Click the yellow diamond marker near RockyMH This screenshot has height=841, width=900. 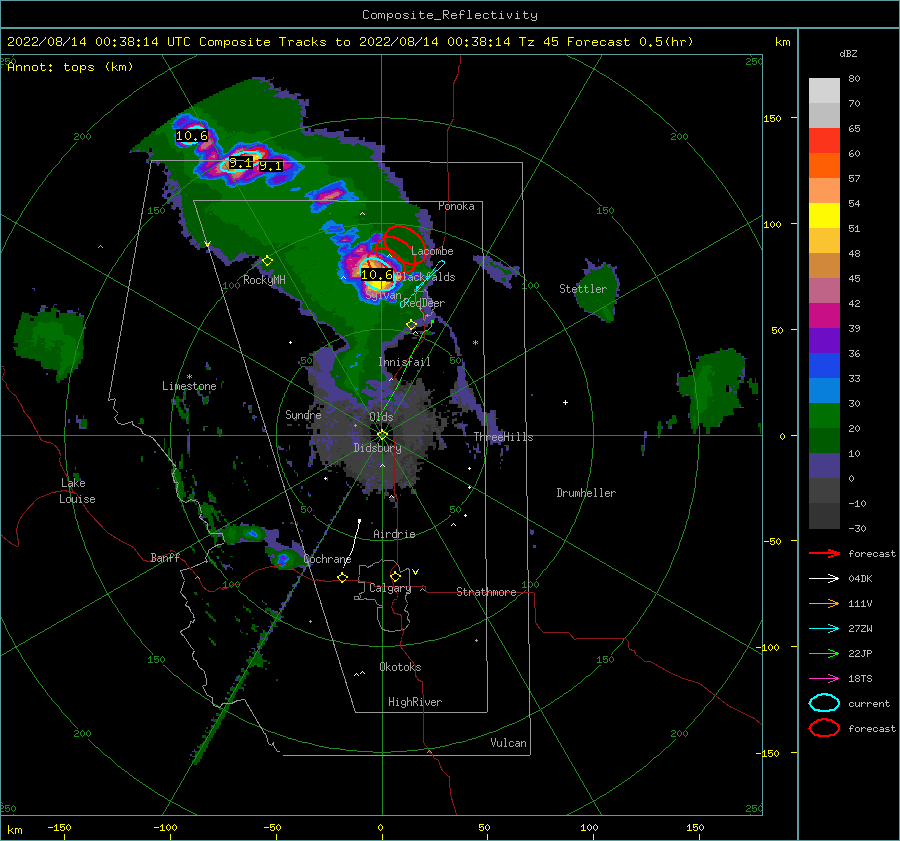267,261
